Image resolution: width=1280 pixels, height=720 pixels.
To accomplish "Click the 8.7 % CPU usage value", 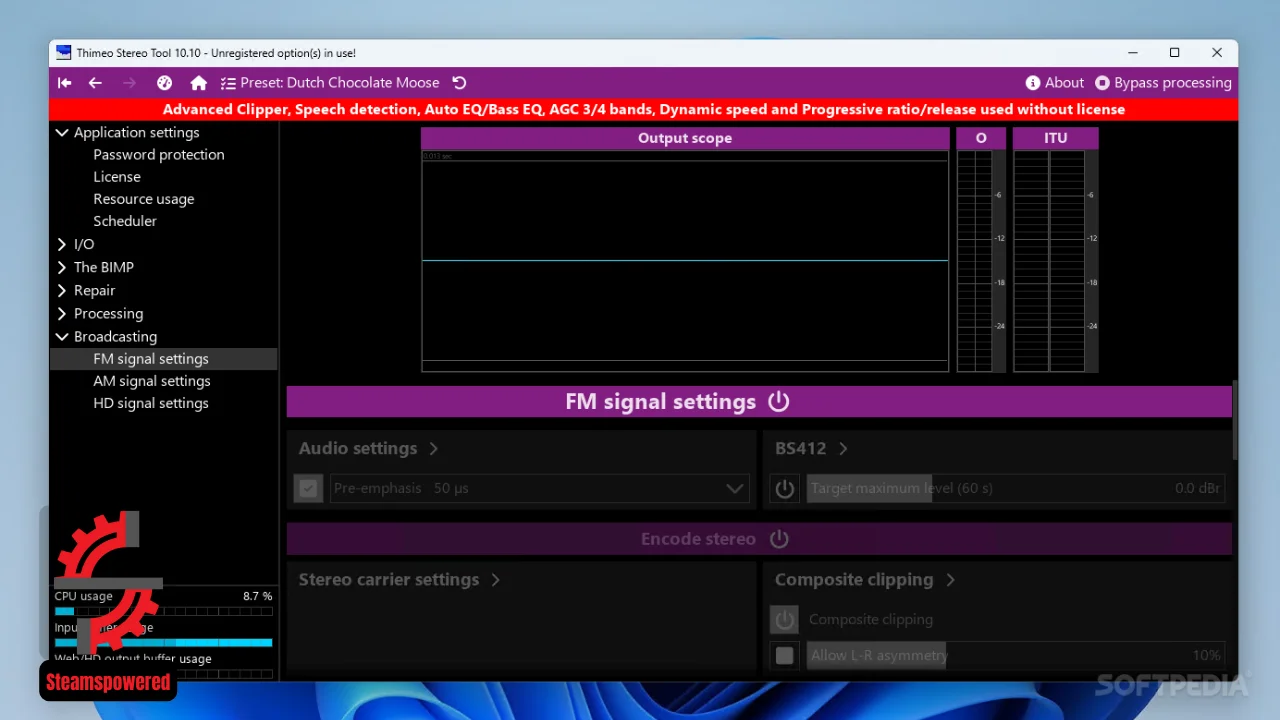I will (x=257, y=596).
